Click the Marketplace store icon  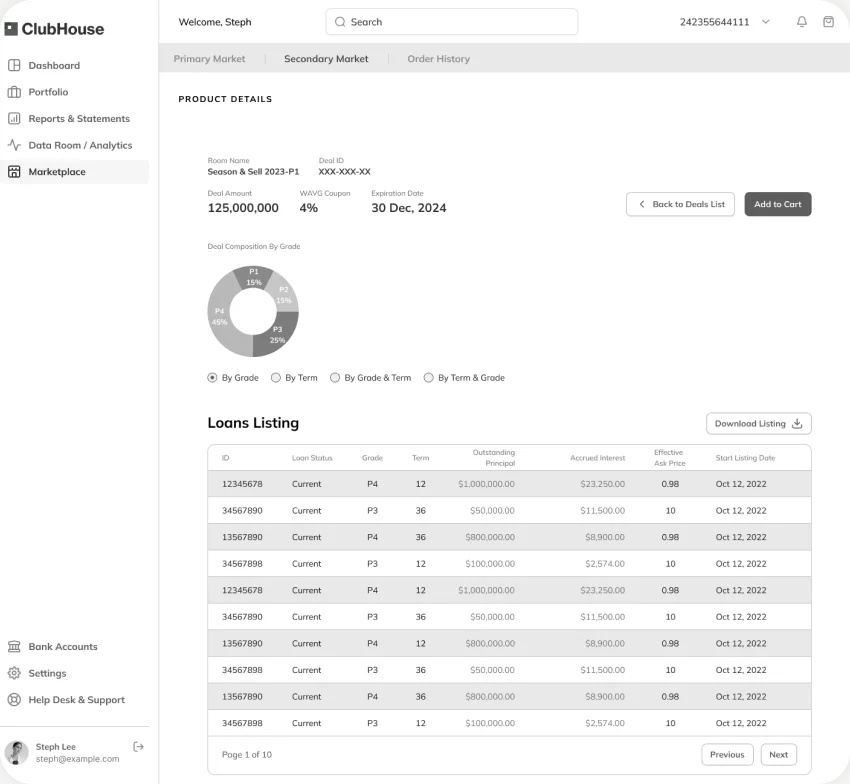point(14,172)
